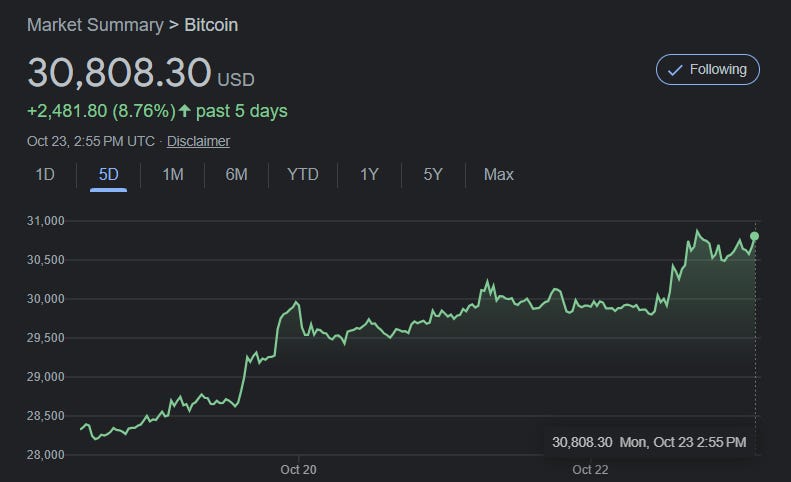Click the green up arrow beside the percent change
Screen dimensions: 791x482
(x=185, y=110)
